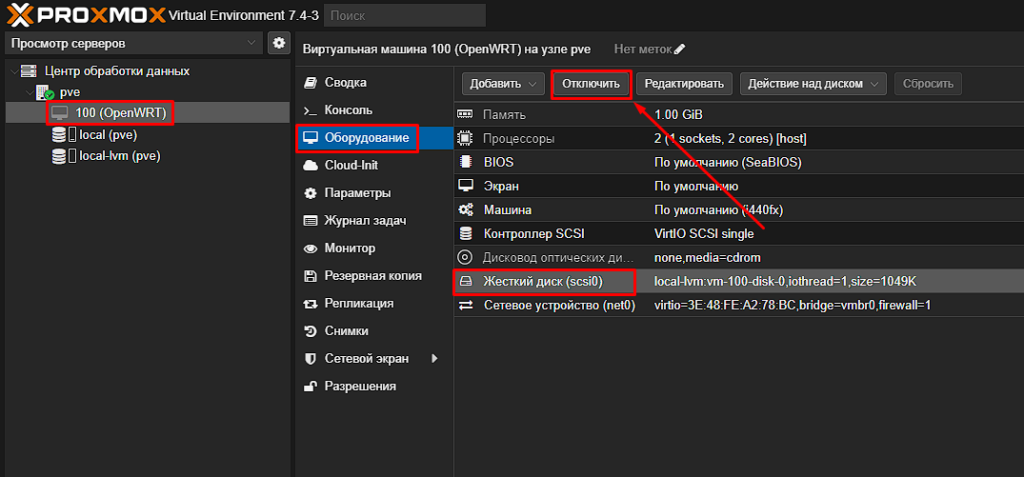Click the Proxmox logo
This screenshot has height=477, width=1024.
click(85, 14)
